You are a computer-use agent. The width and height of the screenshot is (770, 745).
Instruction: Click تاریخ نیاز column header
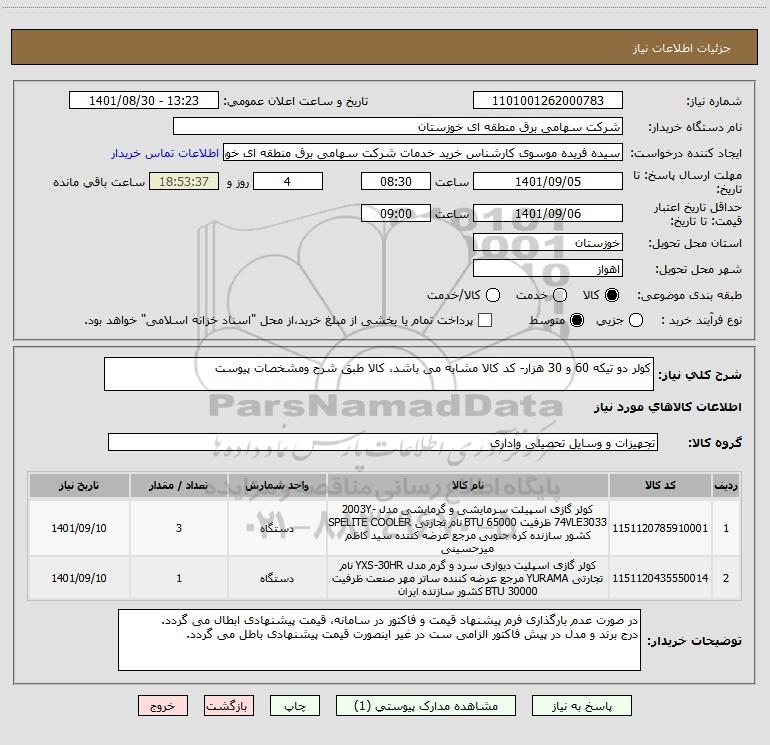(79, 485)
